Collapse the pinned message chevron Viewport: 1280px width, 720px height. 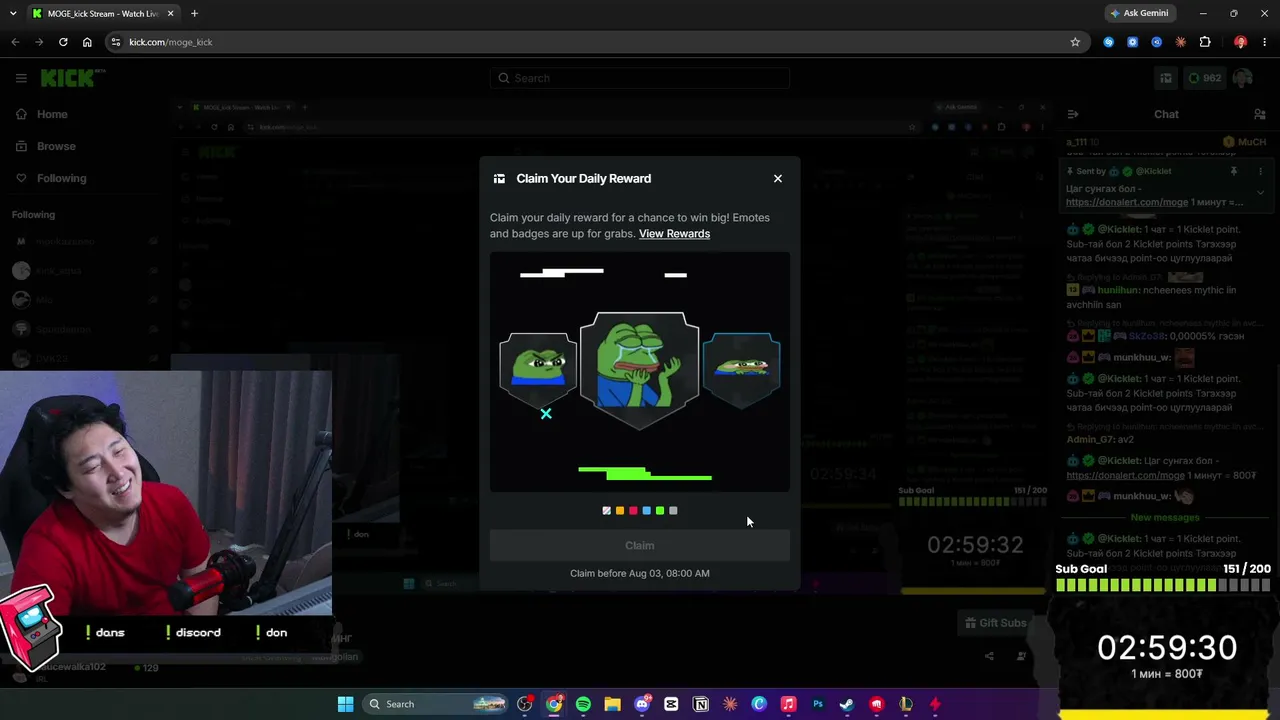tap(1260, 192)
